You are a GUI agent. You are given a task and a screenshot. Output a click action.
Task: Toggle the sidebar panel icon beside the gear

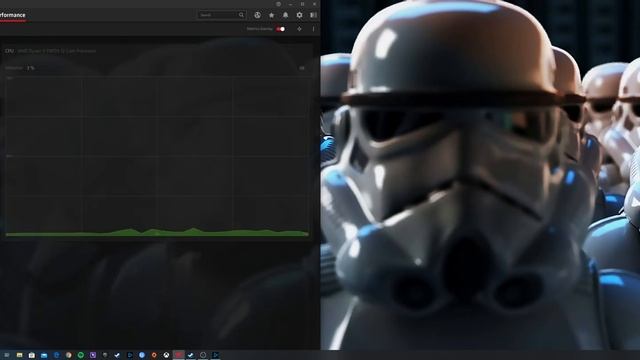313,15
